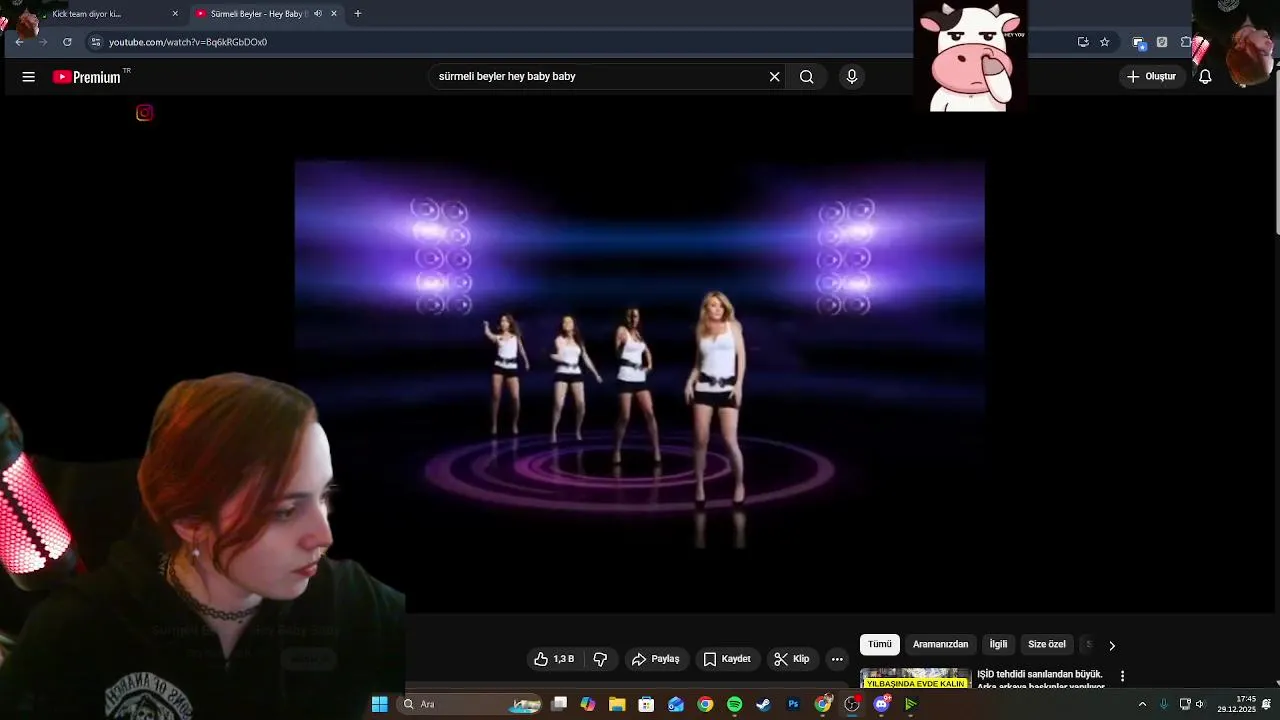
Task: Select the Size özel filter chip
Action: tap(1047, 645)
